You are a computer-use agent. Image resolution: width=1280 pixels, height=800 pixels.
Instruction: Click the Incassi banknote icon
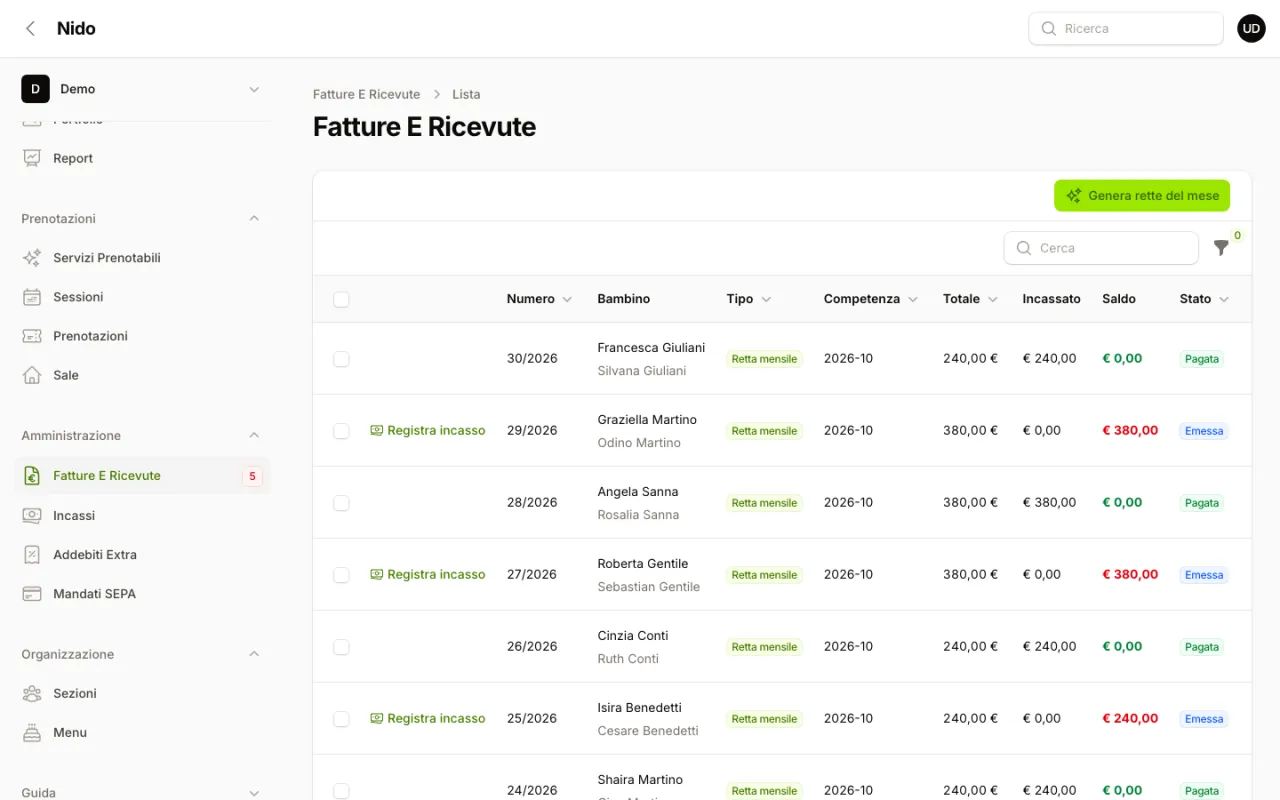32,515
